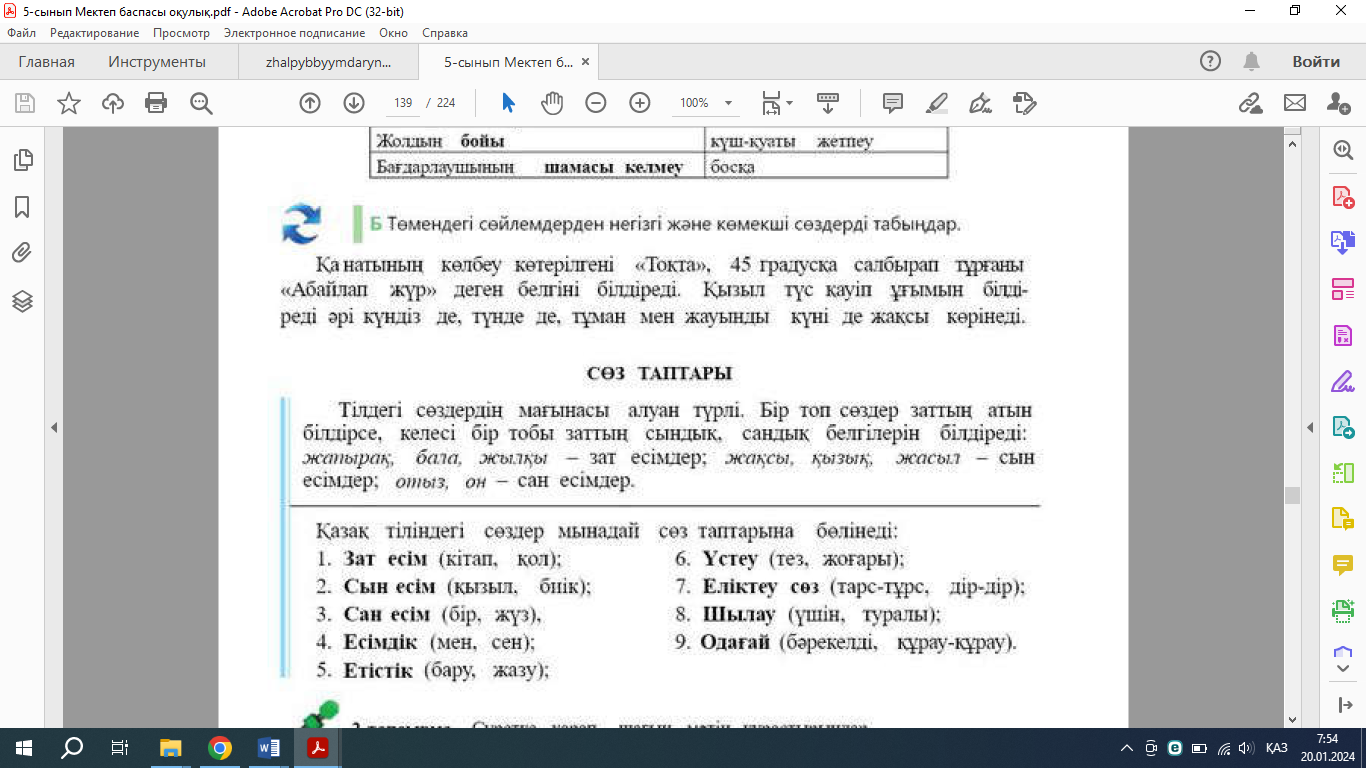Expand the left navigation pane arrow
The height and width of the screenshot is (768, 1366).
[54, 427]
